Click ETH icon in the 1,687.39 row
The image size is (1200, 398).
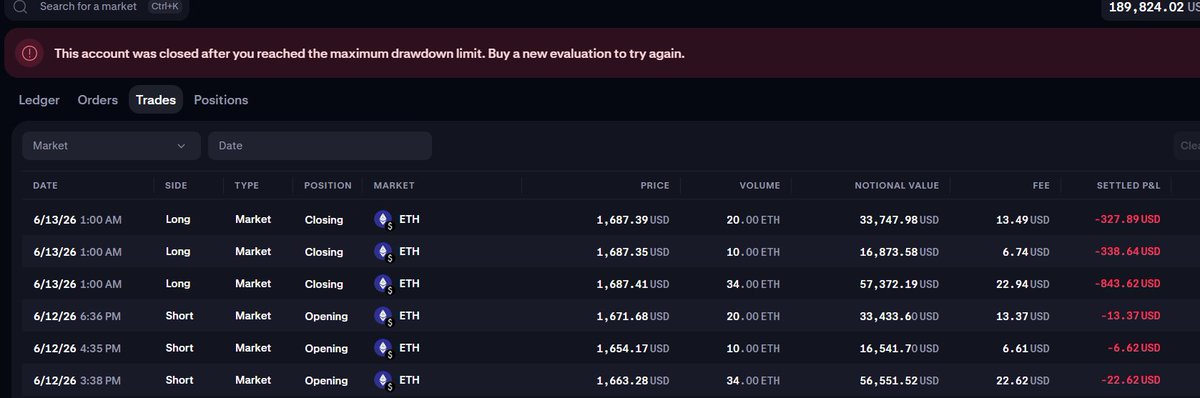click(383, 220)
